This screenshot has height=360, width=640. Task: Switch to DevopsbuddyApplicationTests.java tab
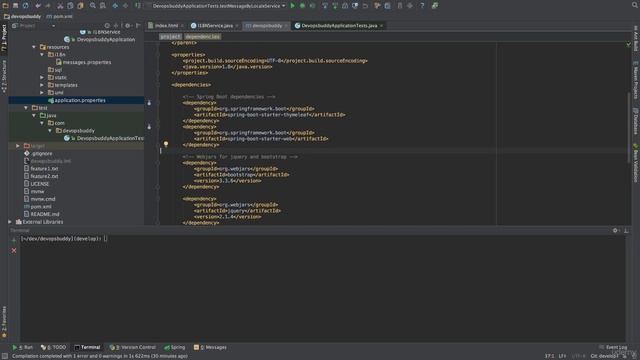[339, 25]
